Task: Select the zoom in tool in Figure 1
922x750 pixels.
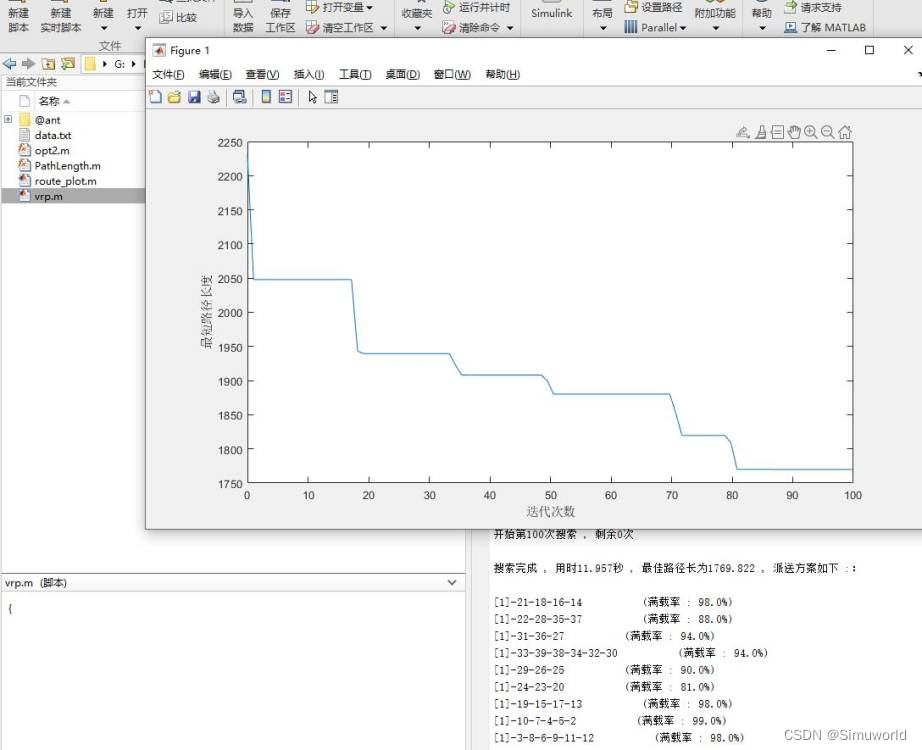Action: coord(810,131)
